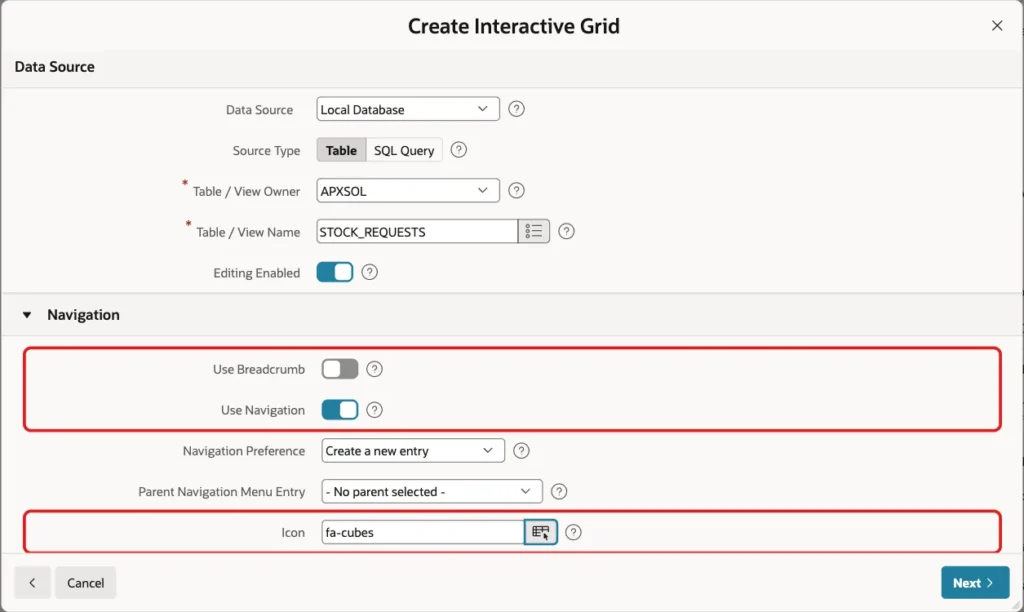Image resolution: width=1024 pixels, height=612 pixels.
Task: Click the Parent Navigation Menu Entry label
Action: pyautogui.click(x=221, y=492)
